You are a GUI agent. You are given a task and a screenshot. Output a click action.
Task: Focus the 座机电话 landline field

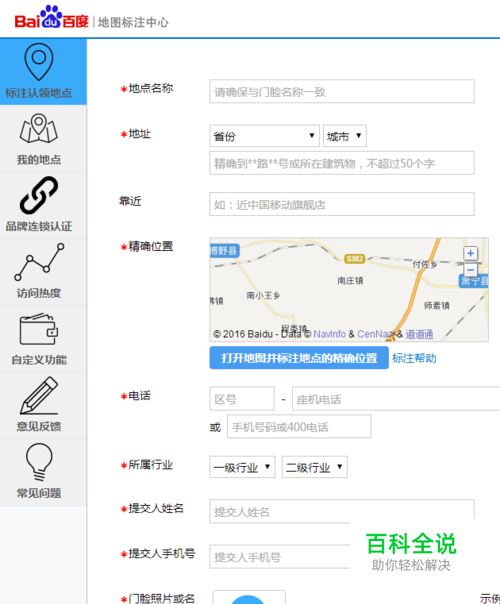click(x=396, y=399)
